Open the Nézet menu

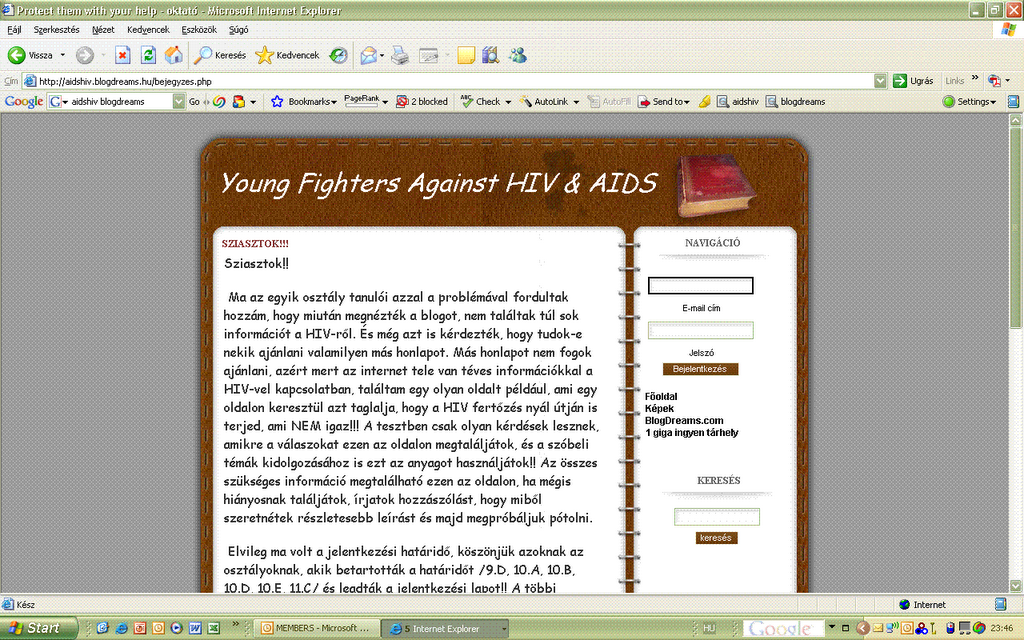103,30
